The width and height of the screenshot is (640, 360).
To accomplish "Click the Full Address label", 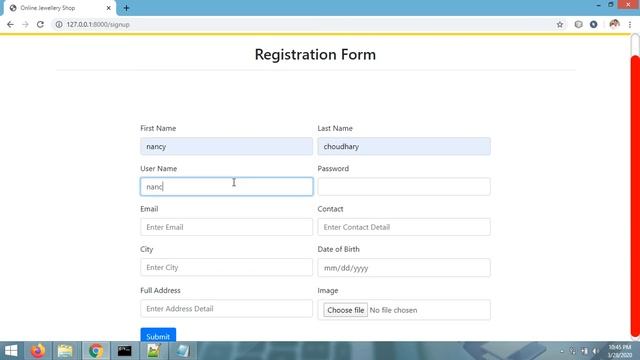I will (x=160, y=291).
